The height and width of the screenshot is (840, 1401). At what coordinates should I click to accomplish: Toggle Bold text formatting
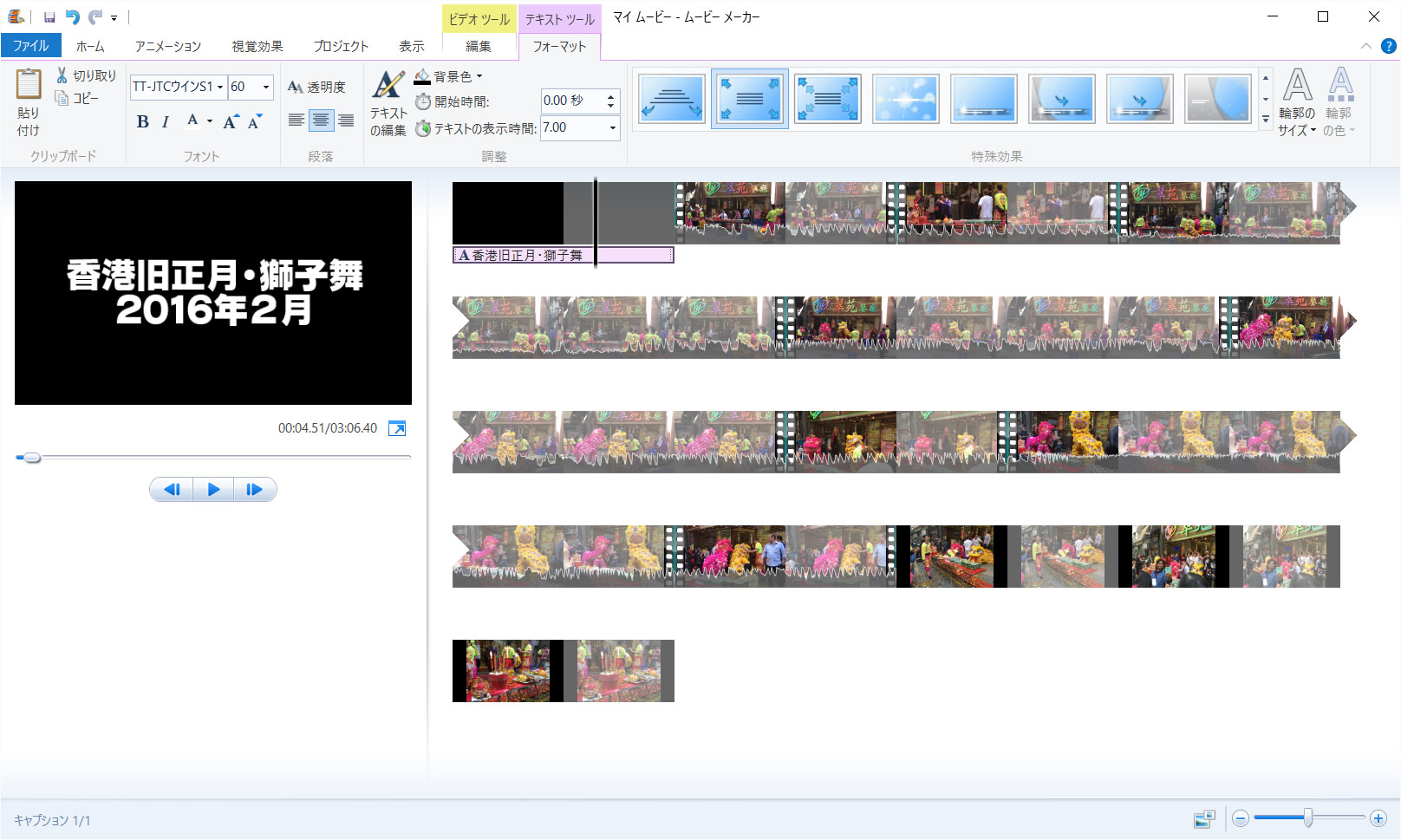pos(143,121)
